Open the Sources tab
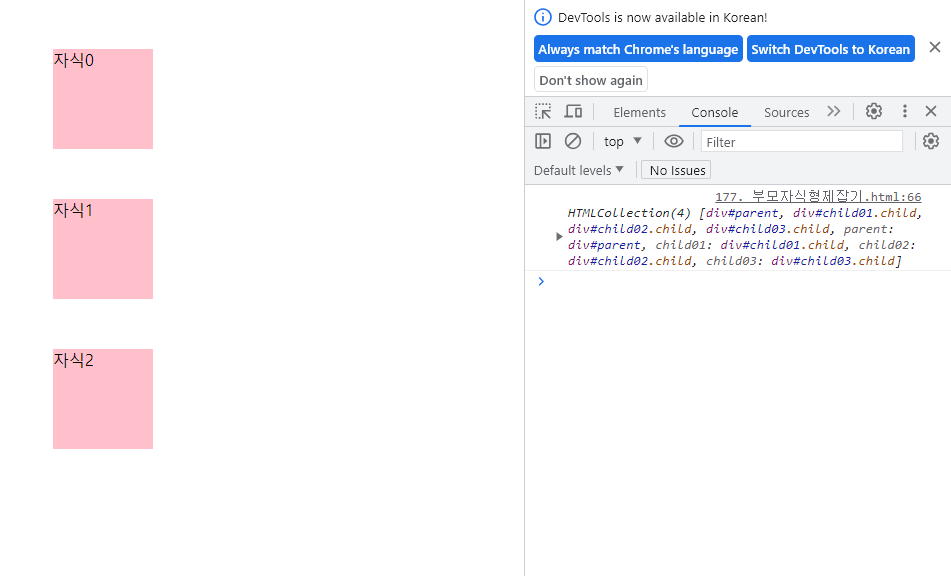Viewport: 951px width, 576px height. (x=786, y=112)
